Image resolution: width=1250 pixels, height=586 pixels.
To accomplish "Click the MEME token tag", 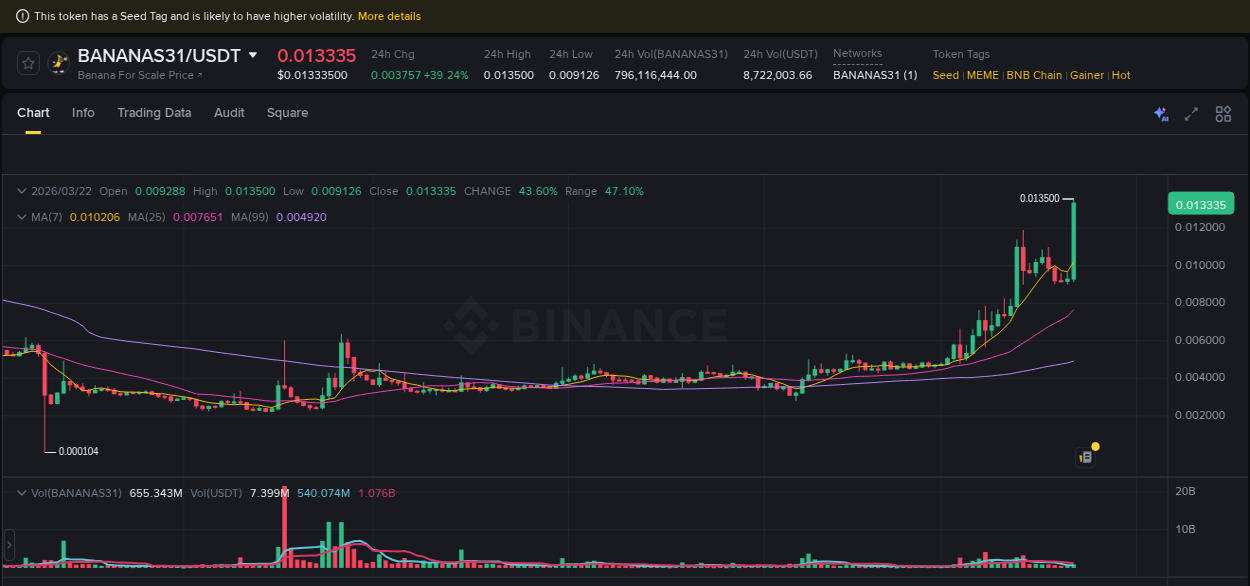I will coord(982,75).
